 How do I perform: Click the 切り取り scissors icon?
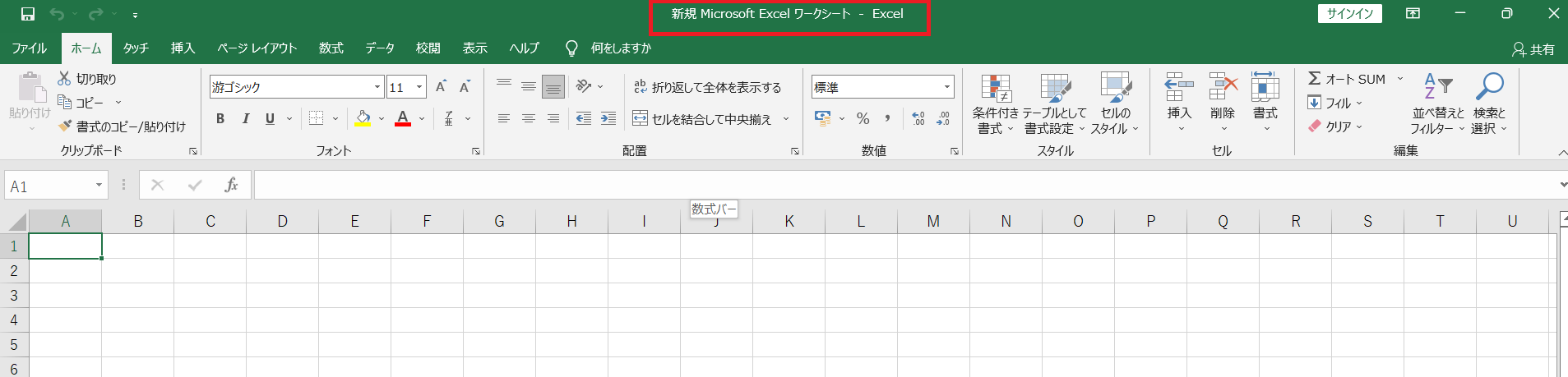64,79
